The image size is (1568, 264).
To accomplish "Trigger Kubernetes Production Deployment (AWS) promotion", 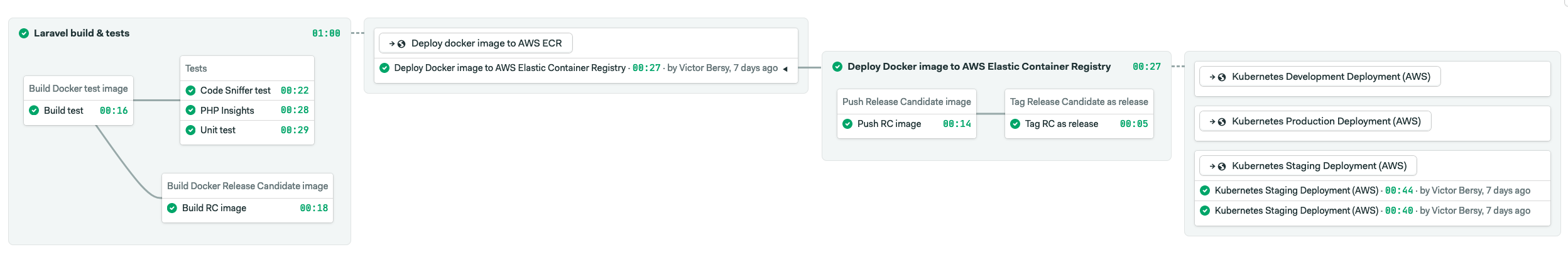I will [1315, 121].
